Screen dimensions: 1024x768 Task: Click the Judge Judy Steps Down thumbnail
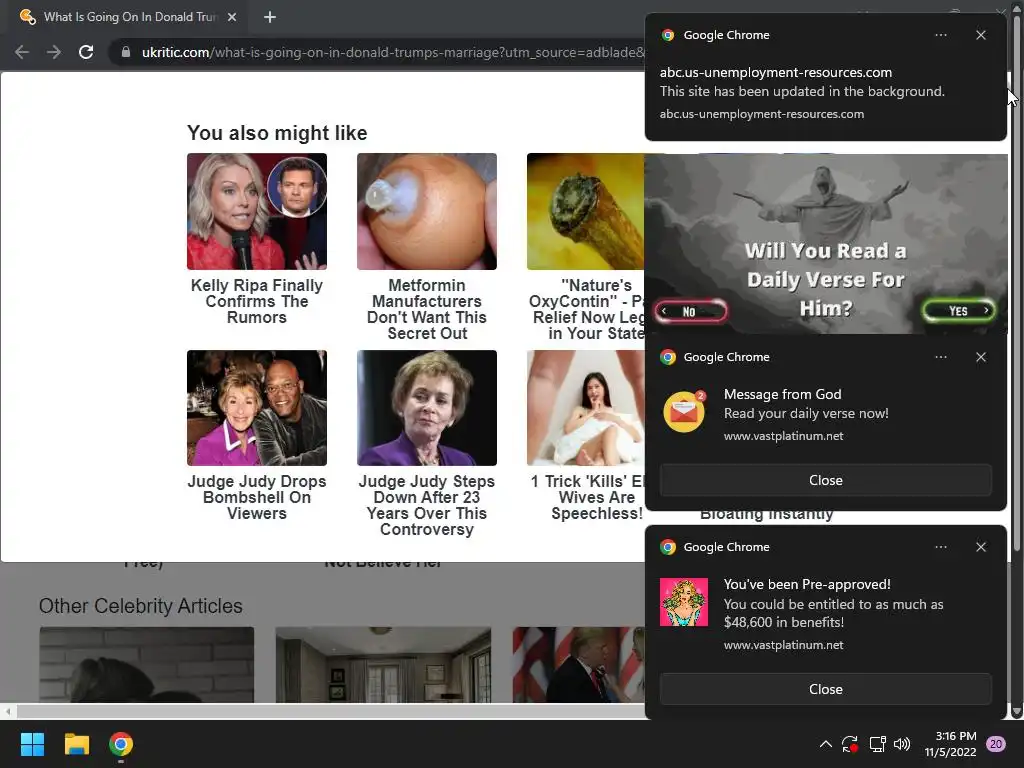(x=426, y=408)
